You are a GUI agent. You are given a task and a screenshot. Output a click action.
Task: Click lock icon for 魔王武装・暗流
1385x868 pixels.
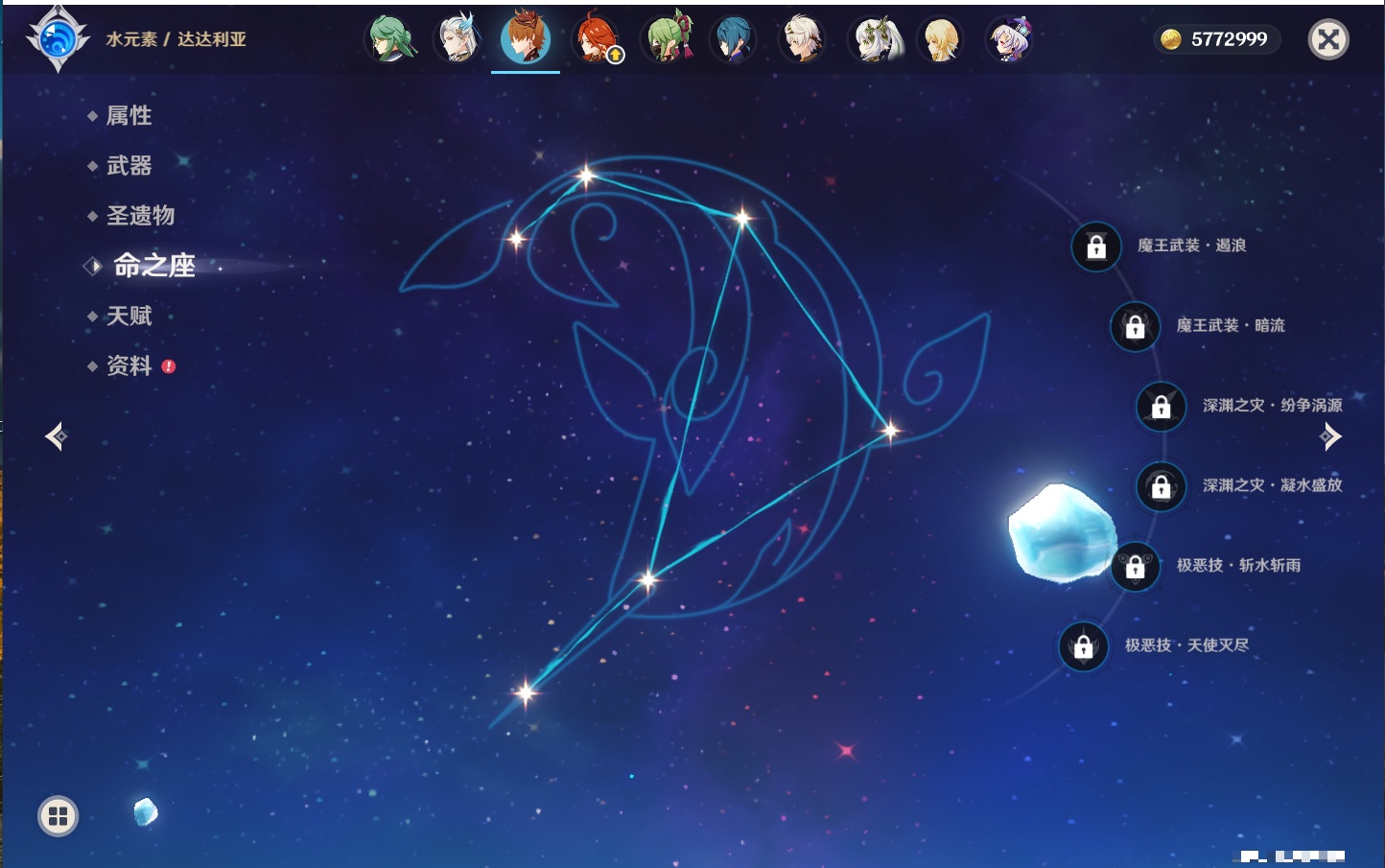(1135, 326)
